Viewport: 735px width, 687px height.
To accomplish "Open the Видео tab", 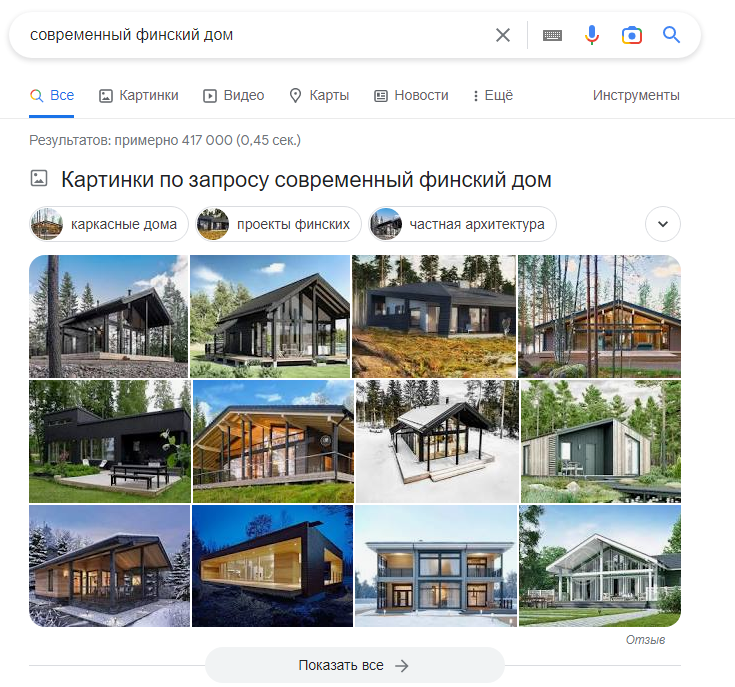I will tap(233, 96).
